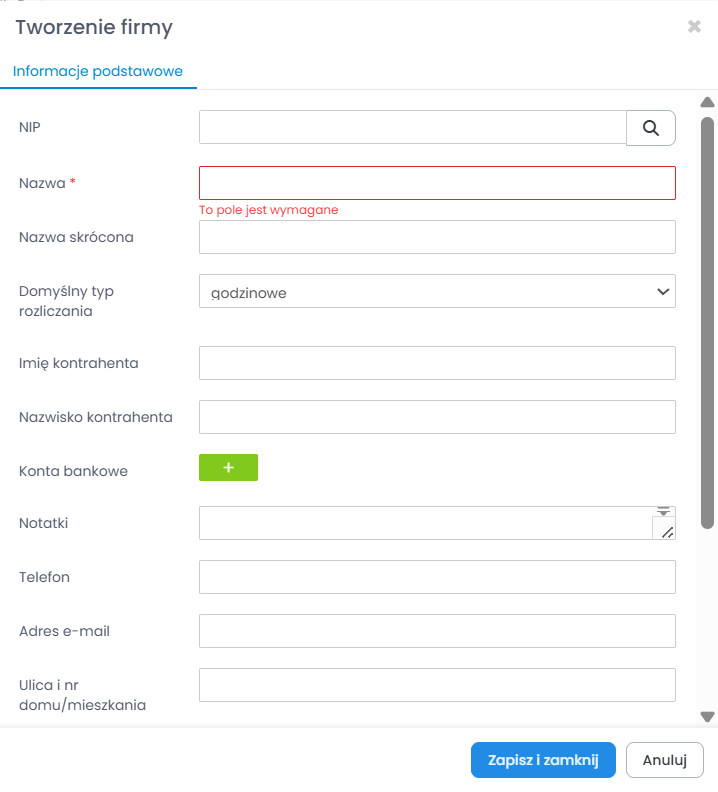Click into the required Nazwa field
Image resolution: width=718 pixels, height=792 pixels.
(437, 183)
